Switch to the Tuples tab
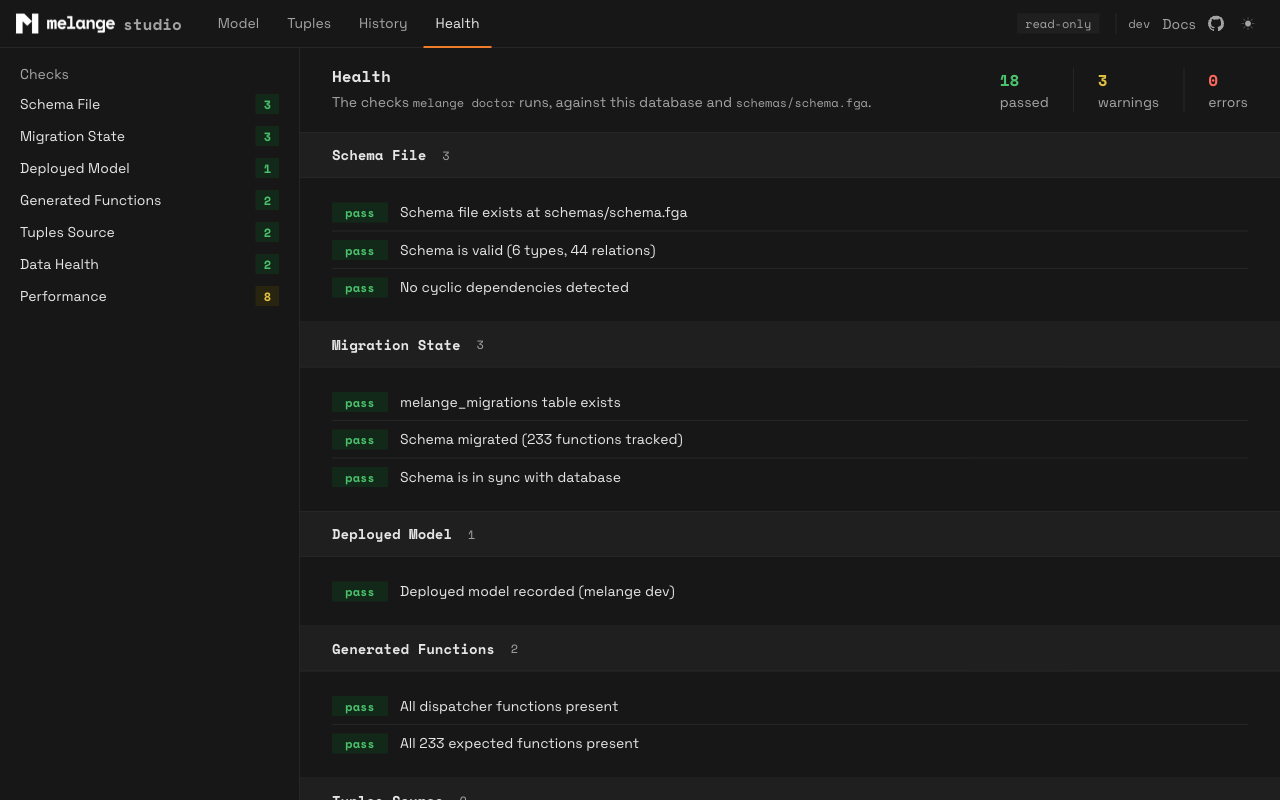The width and height of the screenshot is (1280, 800). coord(309,23)
